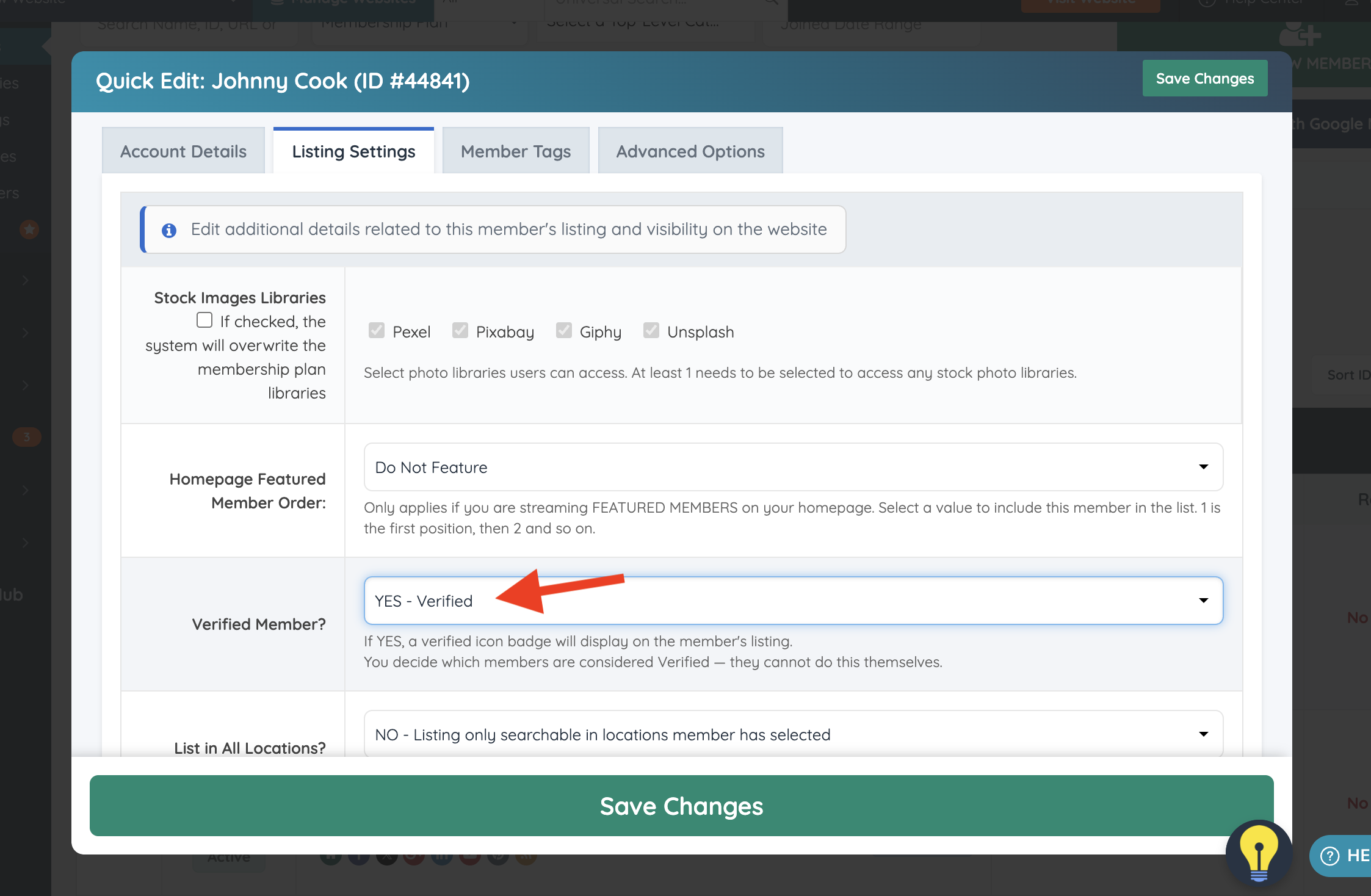
Task: Click the help question mark icon
Action: tap(1330, 856)
